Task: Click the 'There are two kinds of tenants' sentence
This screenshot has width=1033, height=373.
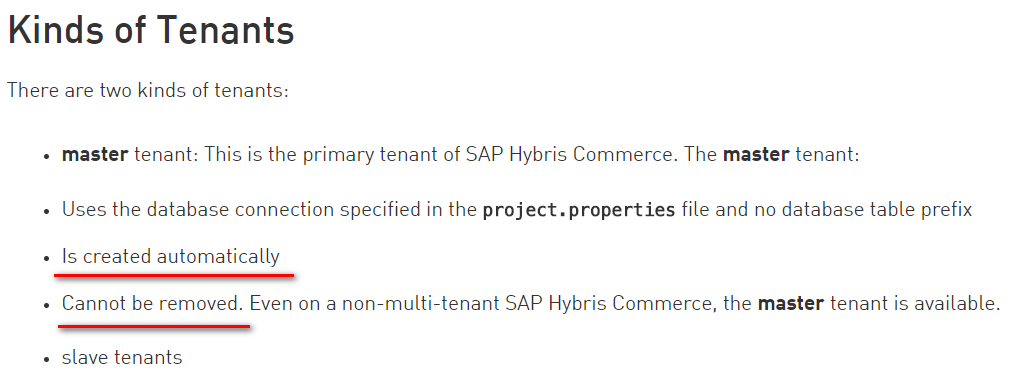Action: 148,90
